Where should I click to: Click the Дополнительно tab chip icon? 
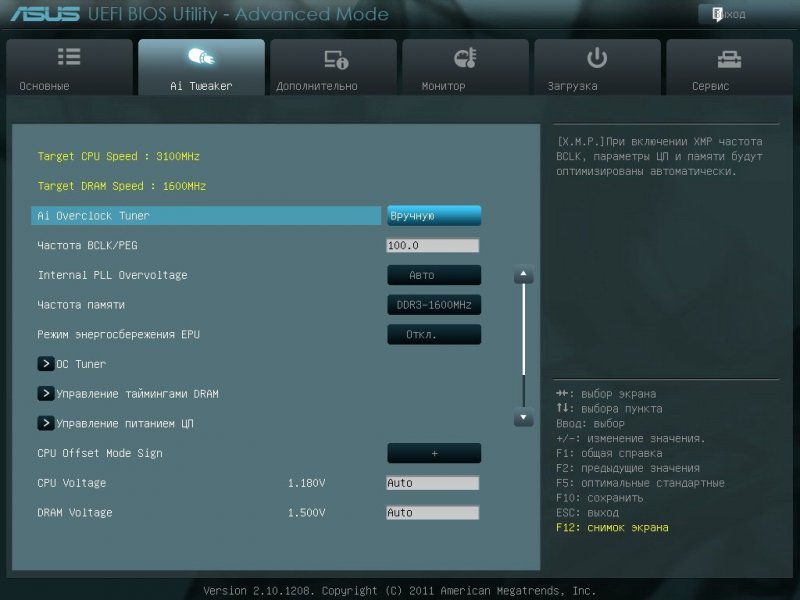click(x=334, y=59)
